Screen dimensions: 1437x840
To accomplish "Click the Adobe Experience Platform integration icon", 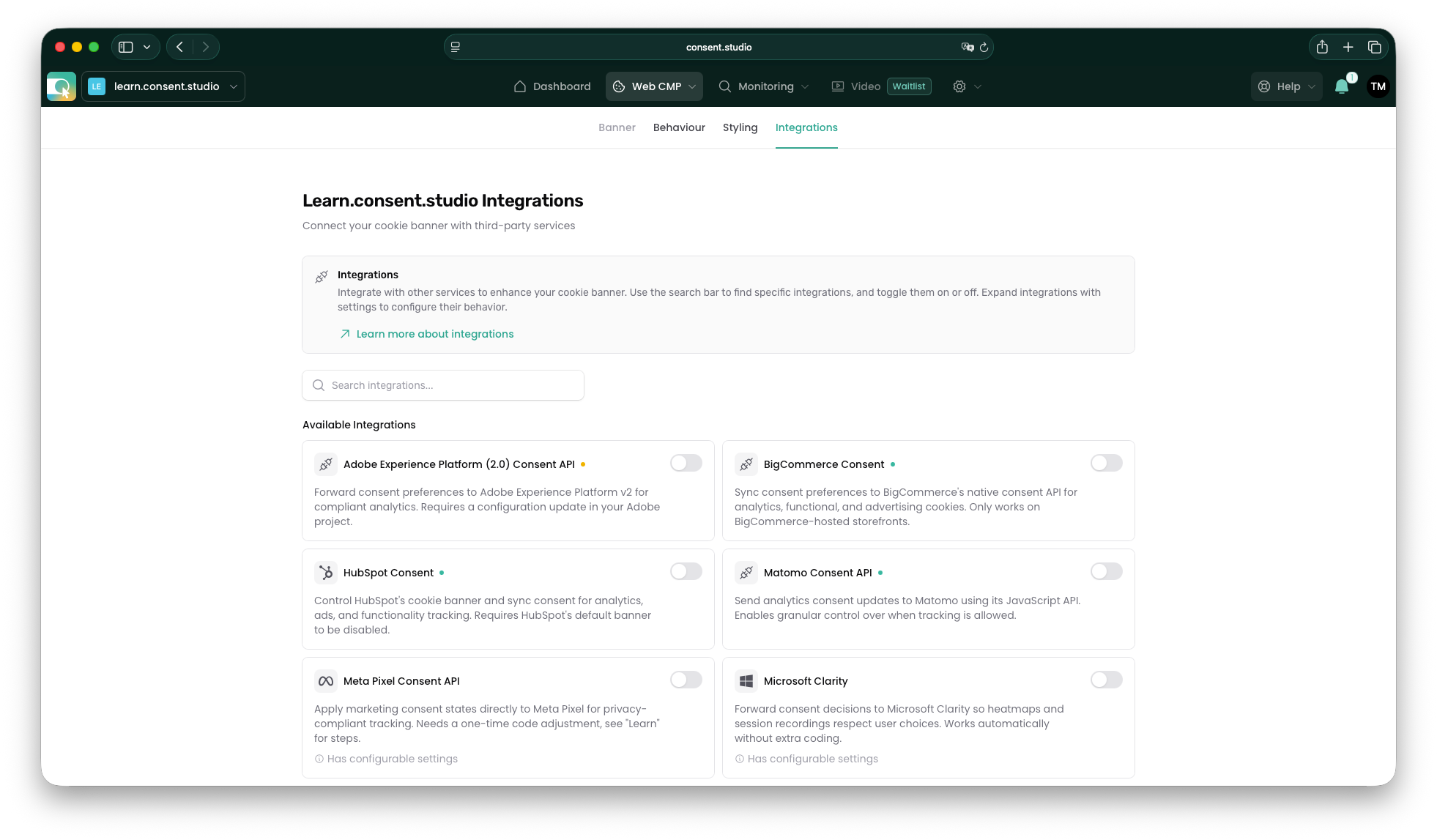I will [326, 464].
